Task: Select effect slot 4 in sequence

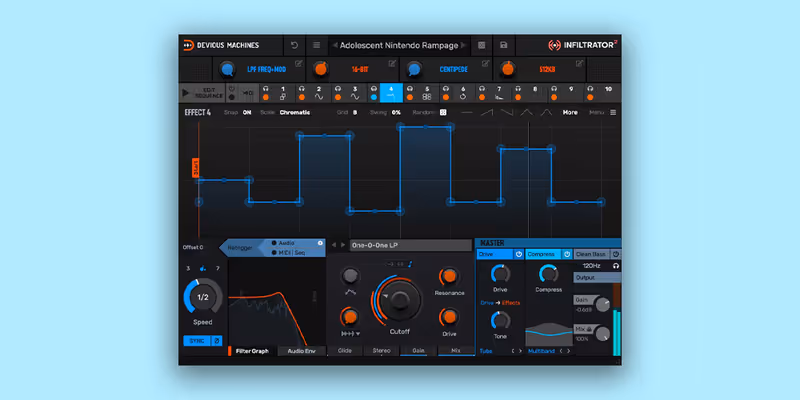Action: (x=391, y=93)
